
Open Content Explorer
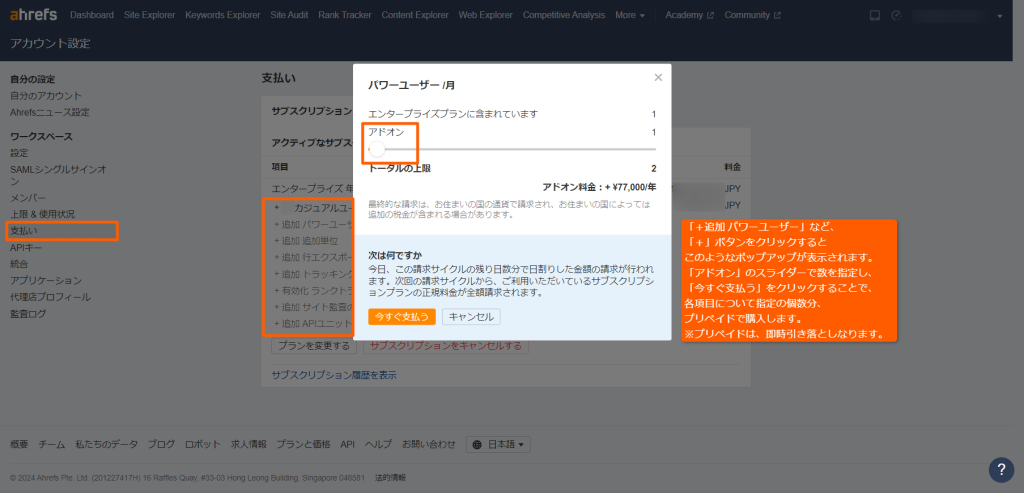click(415, 15)
